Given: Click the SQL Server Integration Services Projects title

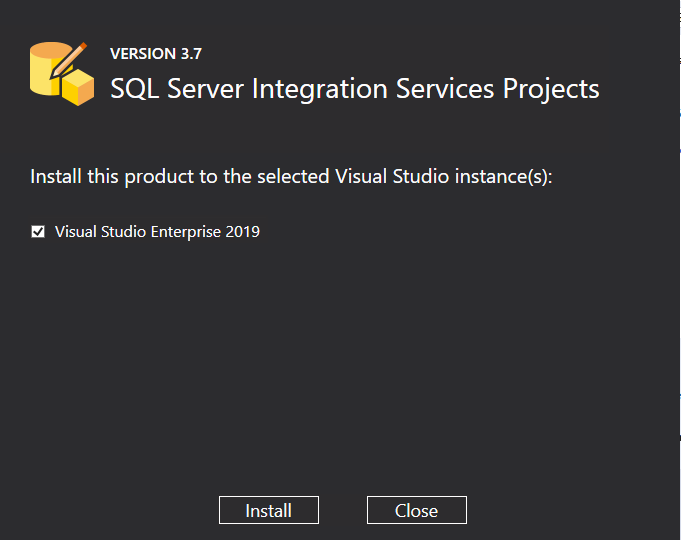Looking at the screenshot, I should tap(354, 88).
